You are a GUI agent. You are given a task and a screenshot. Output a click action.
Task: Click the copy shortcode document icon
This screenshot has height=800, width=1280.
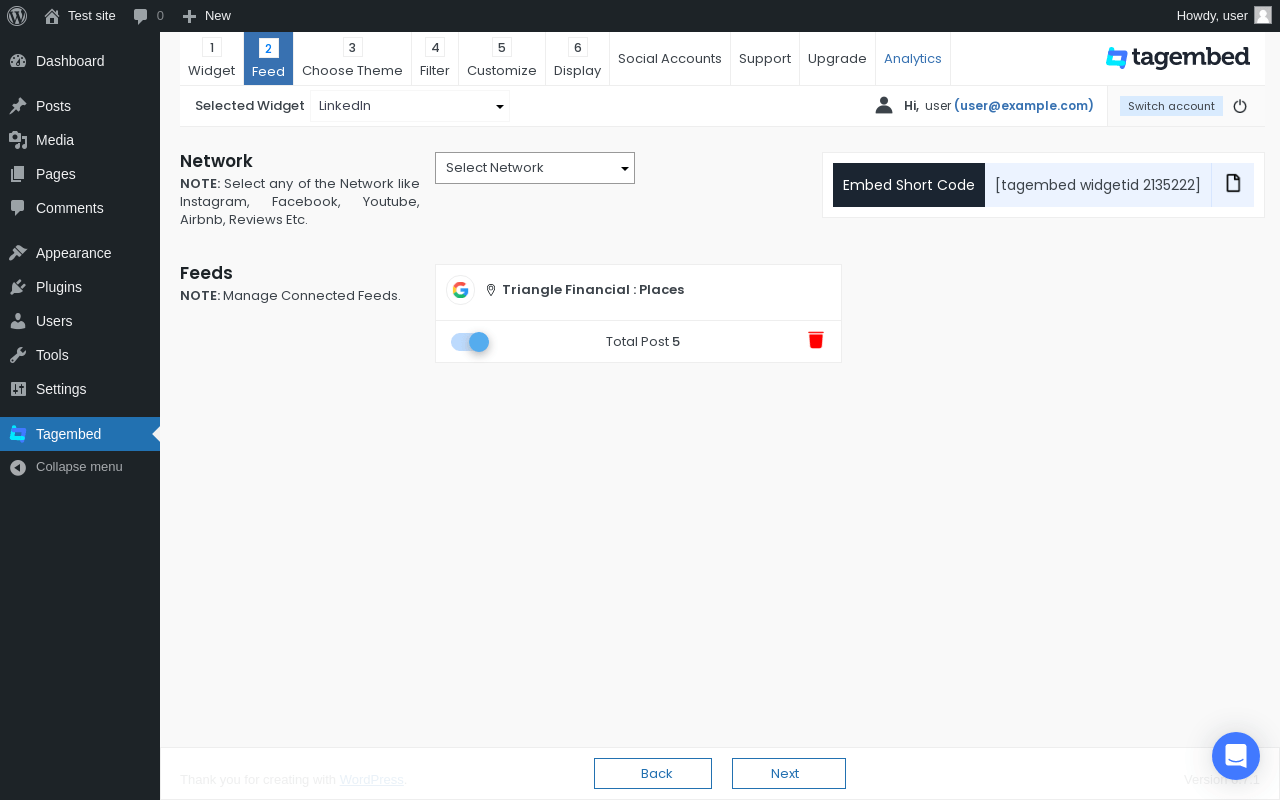click(x=1233, y=184)
